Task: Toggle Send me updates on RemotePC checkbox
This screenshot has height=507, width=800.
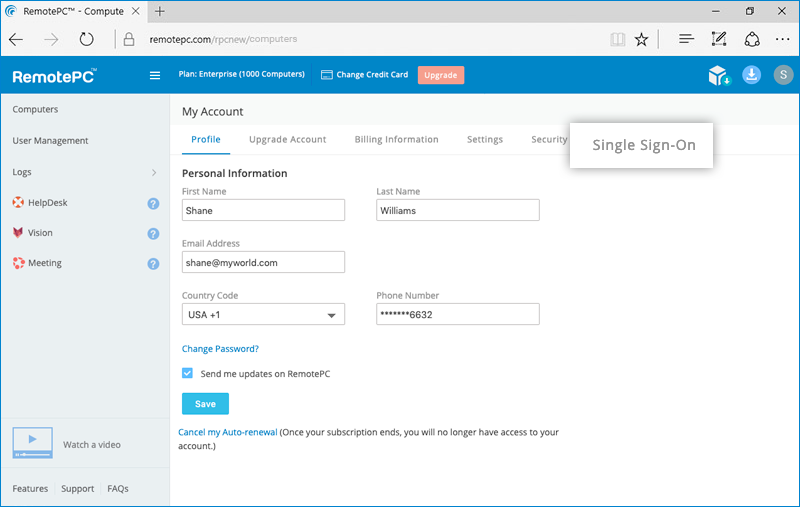Action: 188,373
